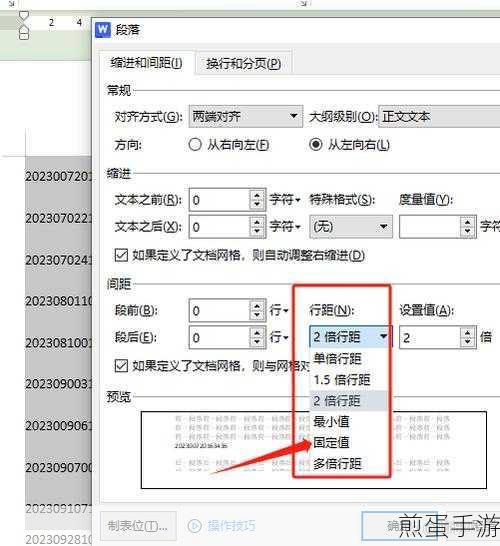Open the 换行和分页 tab

click(243, 64)
